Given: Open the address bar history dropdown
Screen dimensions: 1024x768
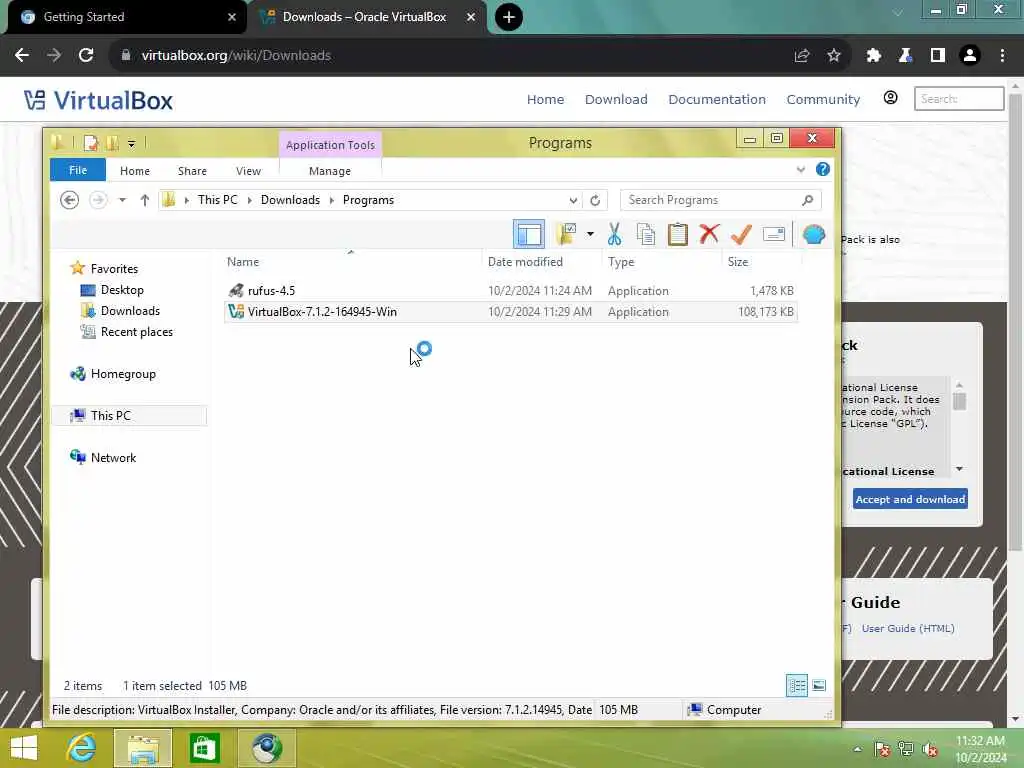Looking at the screenshot, I should [x=573, y=200].
